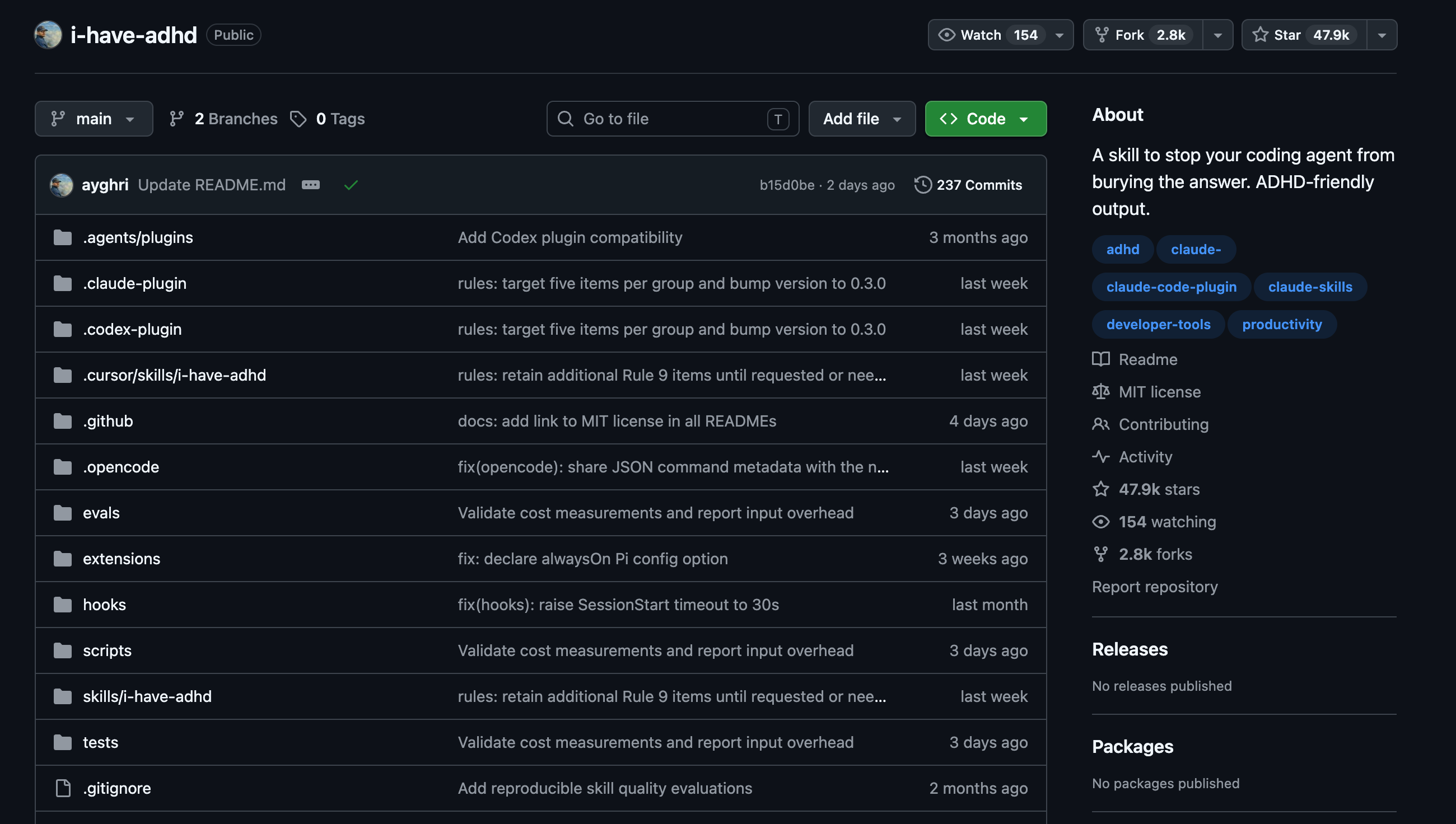This screenshot has height=824, width=1456.
Task: Open the Star lists dropdown arrow
Action: tap(1382, 35)
